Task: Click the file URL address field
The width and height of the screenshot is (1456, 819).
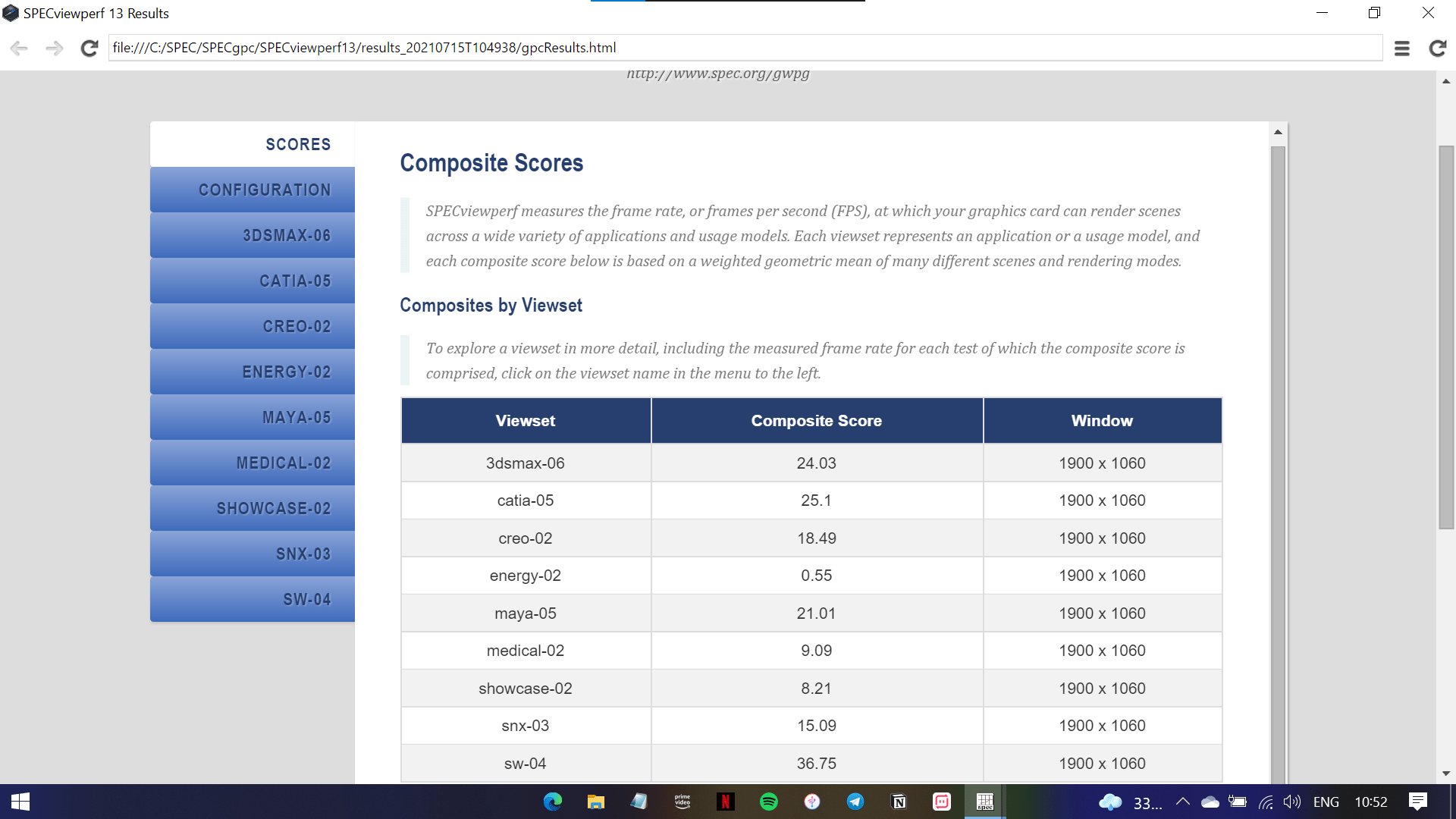Action: click(x=743, y=48)
